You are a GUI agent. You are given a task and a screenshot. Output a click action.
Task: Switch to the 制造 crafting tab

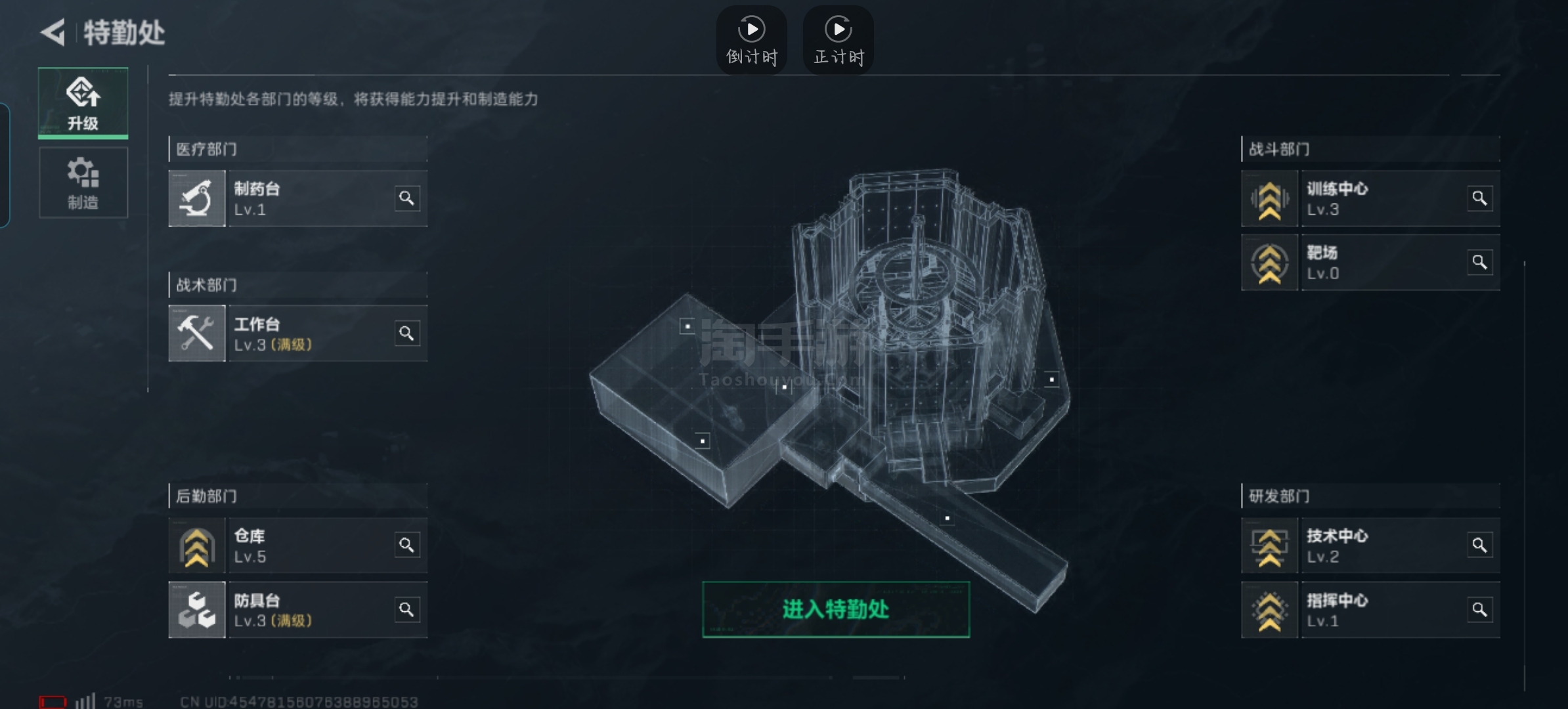83,183
